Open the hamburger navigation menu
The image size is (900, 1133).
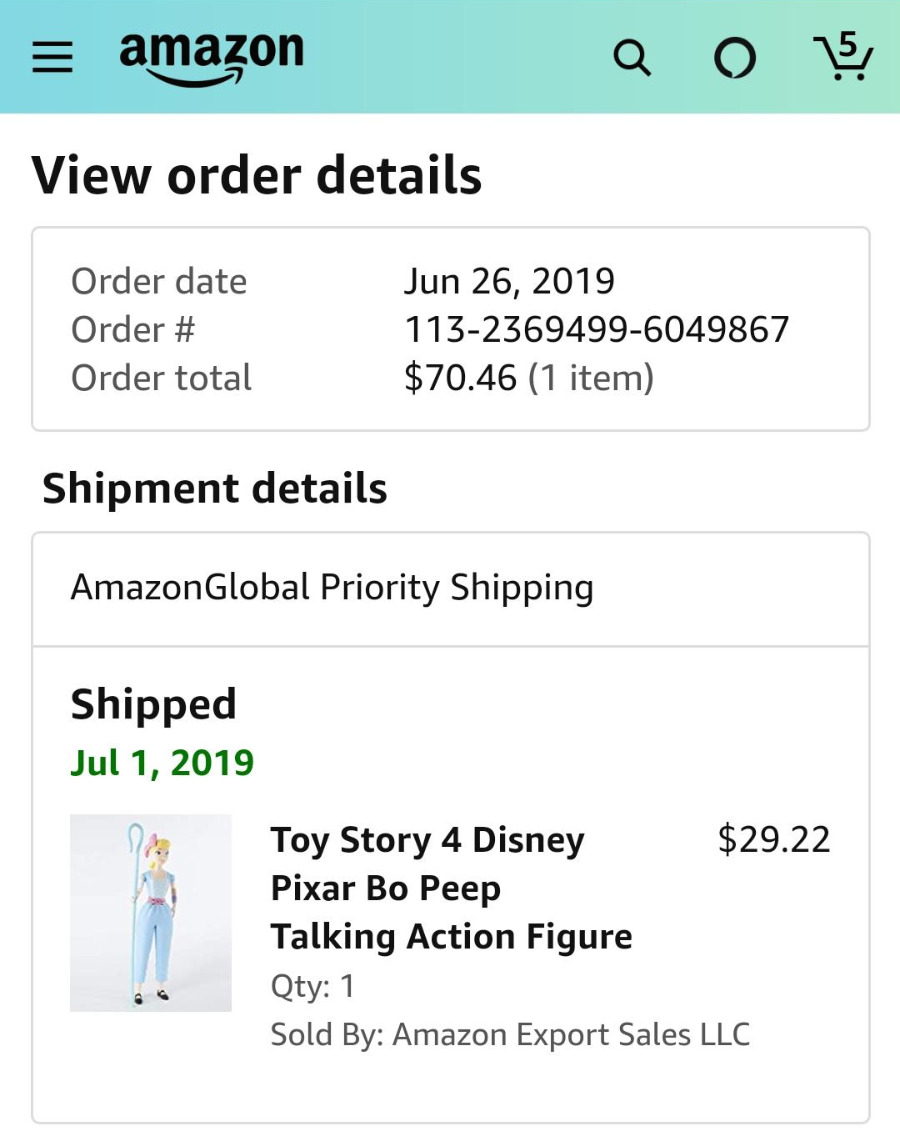click(52, 57)
